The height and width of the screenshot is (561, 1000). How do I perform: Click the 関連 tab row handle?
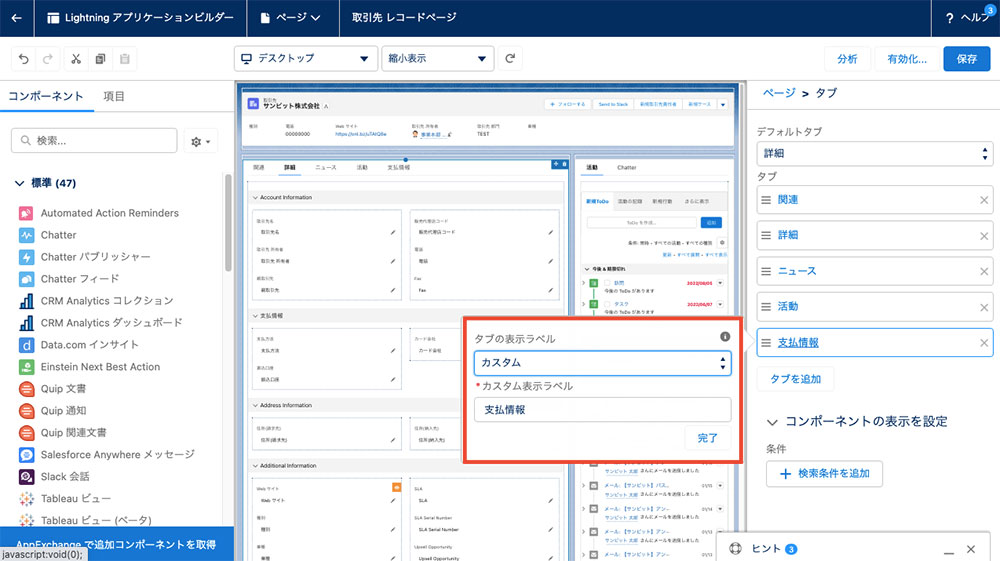(x=766, y=200)
